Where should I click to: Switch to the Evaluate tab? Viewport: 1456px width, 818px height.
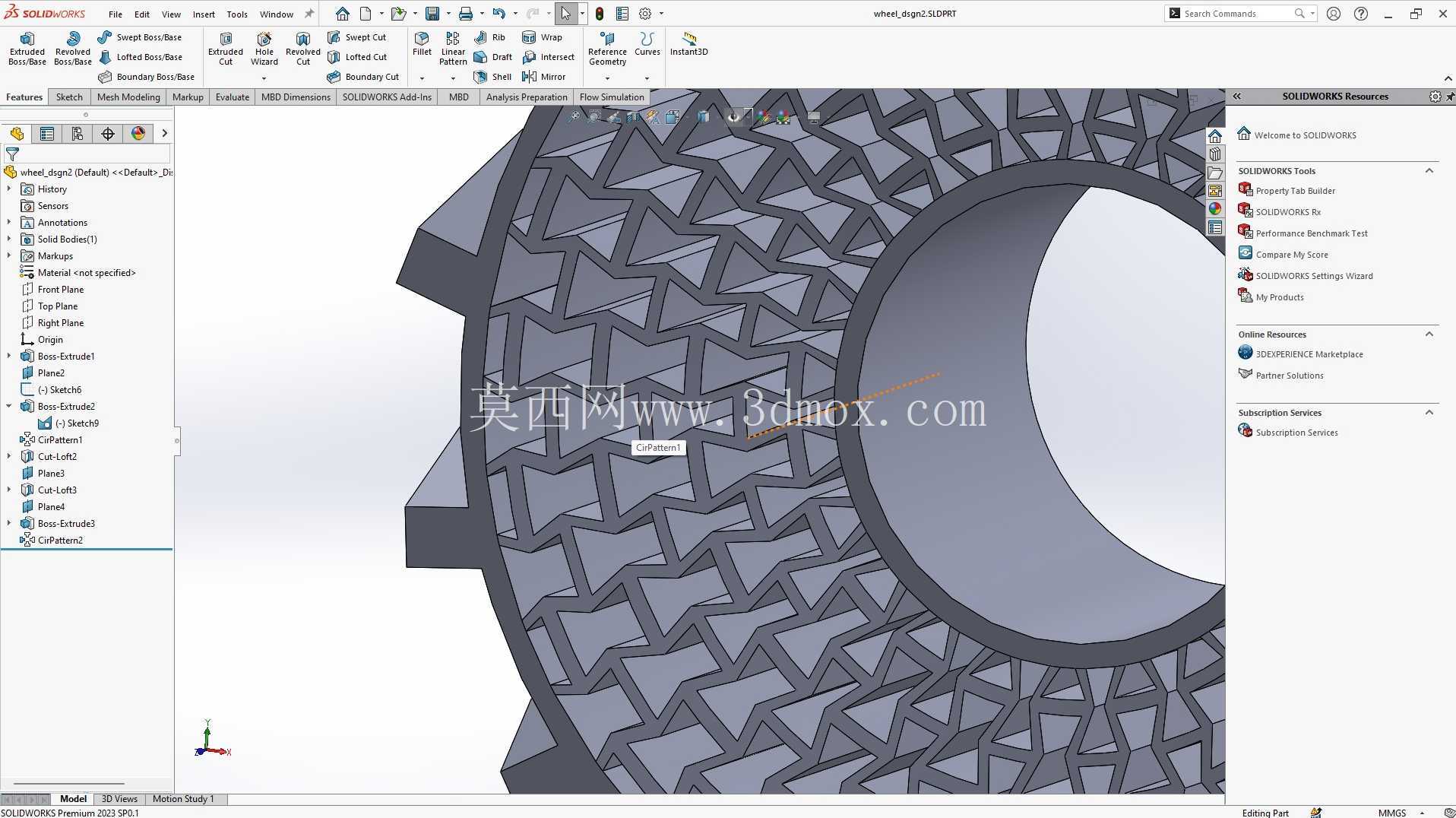[233, 97]
